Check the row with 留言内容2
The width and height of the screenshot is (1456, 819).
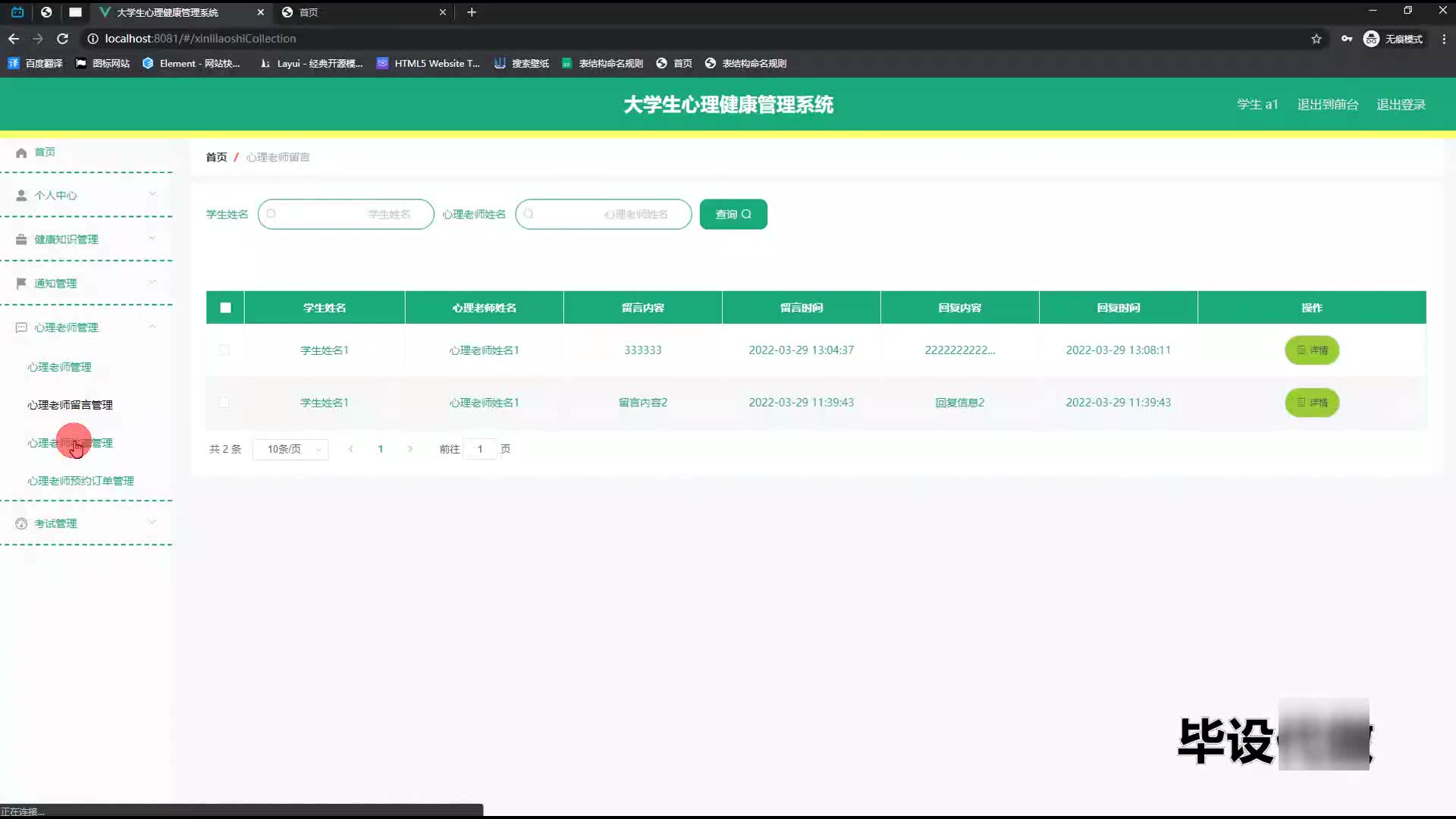[224, 403]
